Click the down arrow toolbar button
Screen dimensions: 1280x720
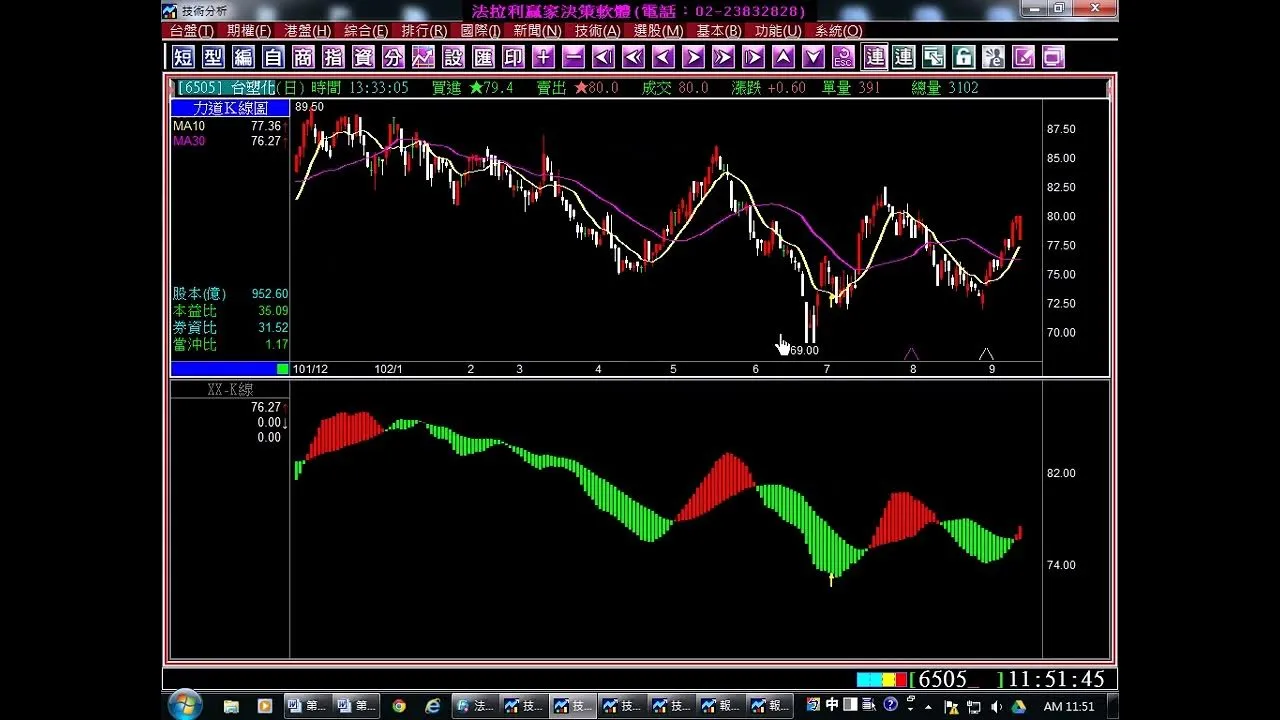click(813, 57)
